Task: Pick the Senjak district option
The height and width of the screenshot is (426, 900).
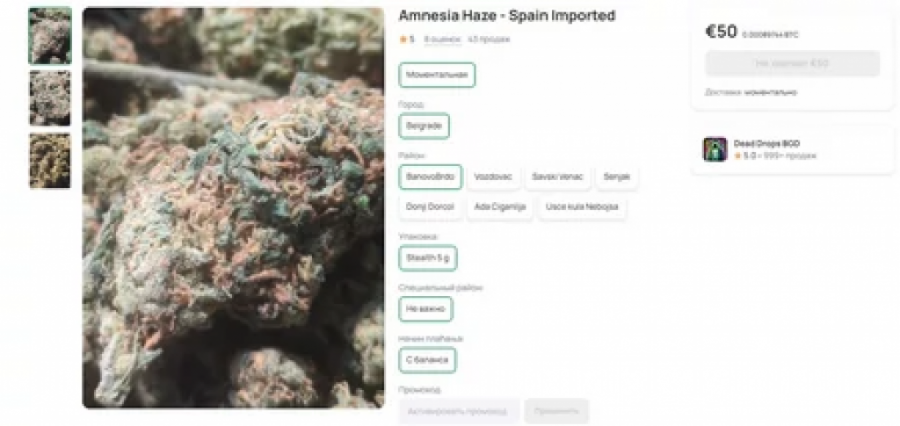Action: 616,177
